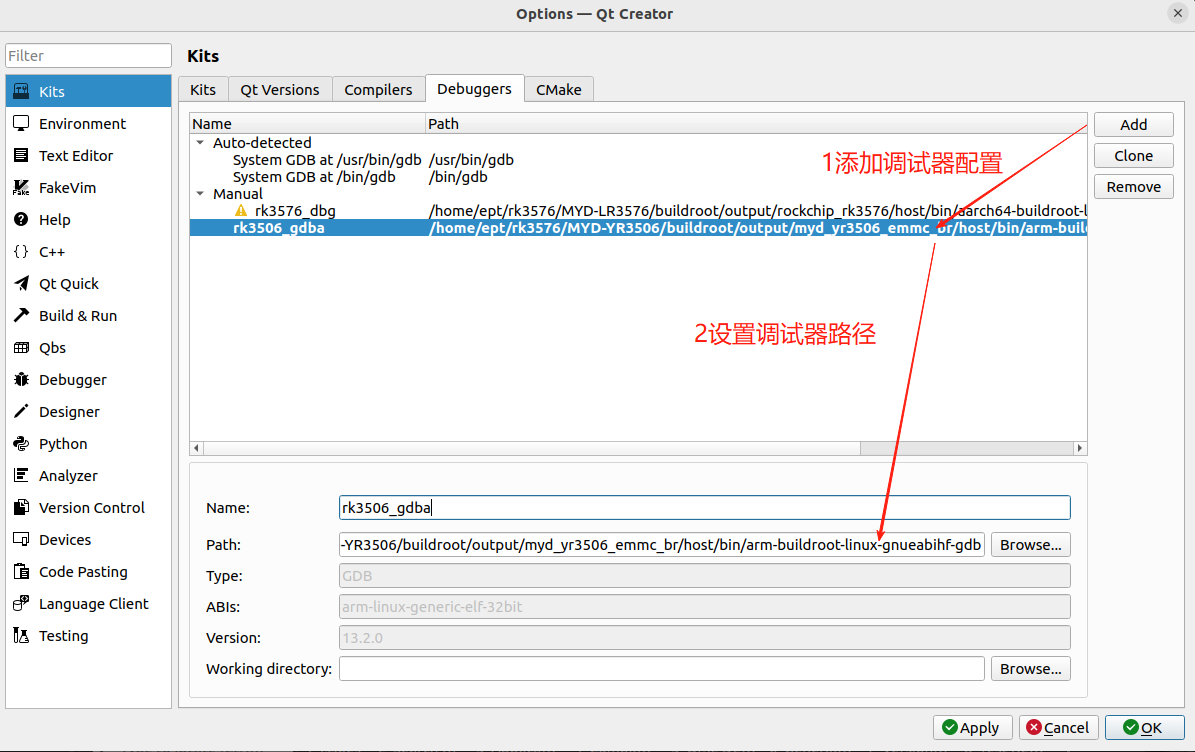This screenshot has width=1195, height=752.
Task: Open the Compilers tab
Action: [x=378, y=89]
